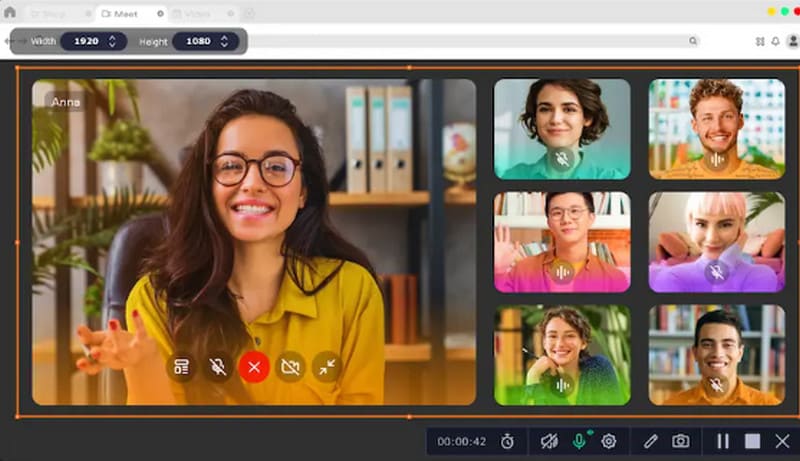Select the pencil annotation tool
The image size is (800, 461).
click(x=651, y=441)
